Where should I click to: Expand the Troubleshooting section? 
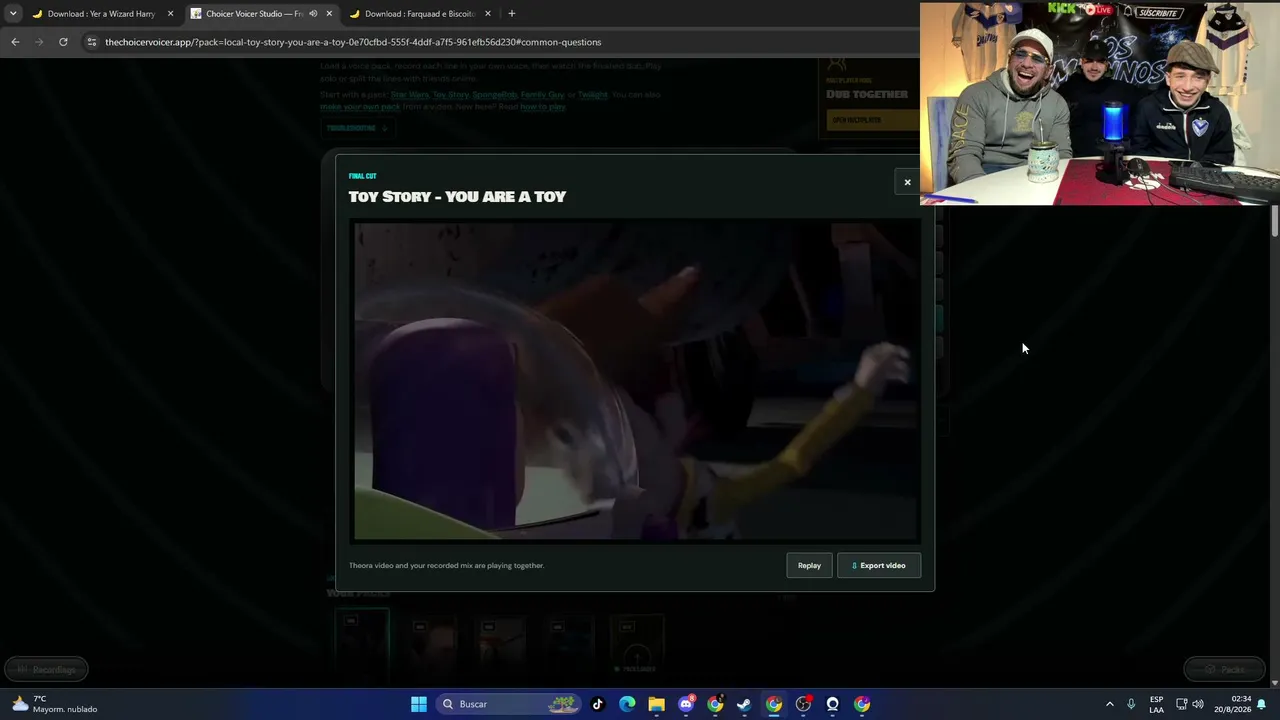click(x=357, y=128)
